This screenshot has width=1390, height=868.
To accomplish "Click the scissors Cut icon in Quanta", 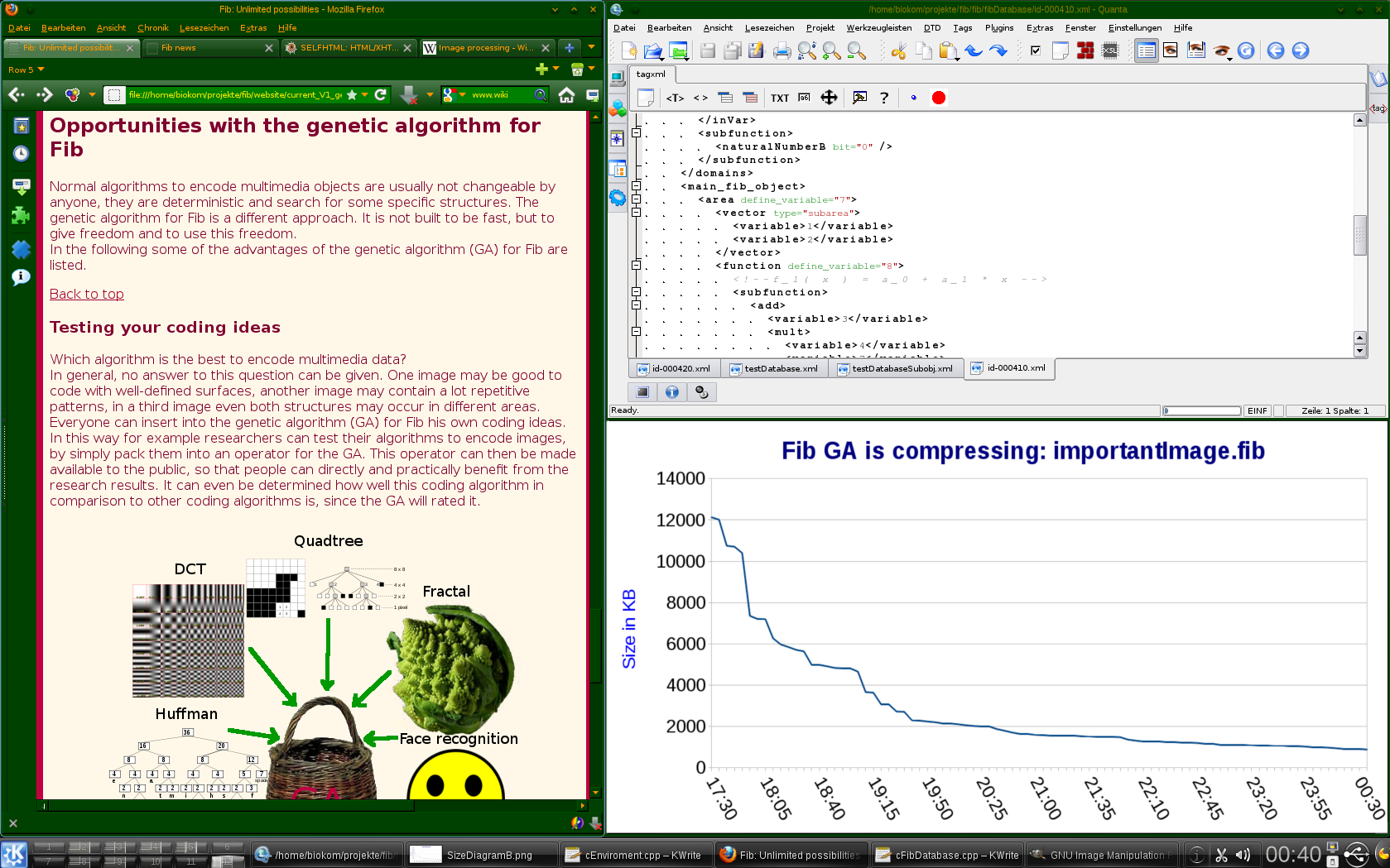I will [x=898, y=51].
